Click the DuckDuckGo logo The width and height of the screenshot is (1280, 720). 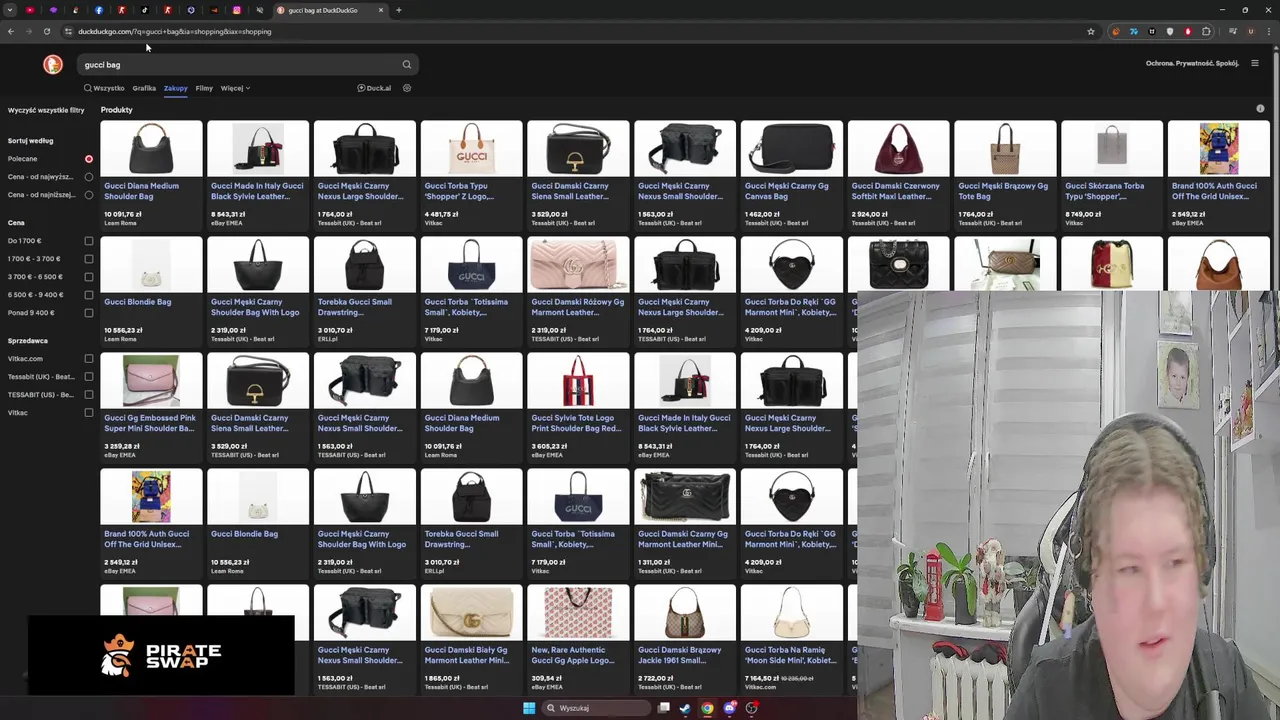(53, 64)
